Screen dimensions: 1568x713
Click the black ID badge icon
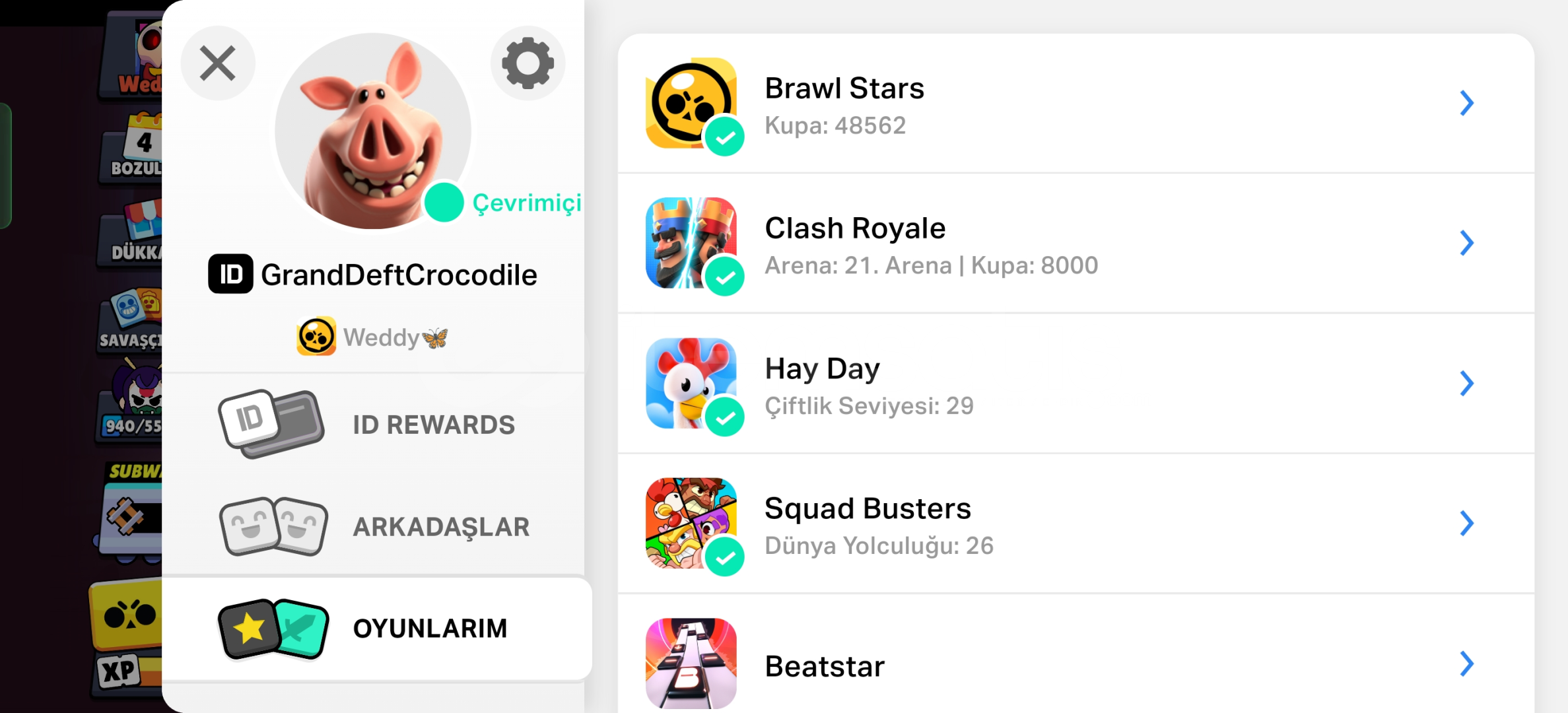pyautogui.click(x=230, y=274)
